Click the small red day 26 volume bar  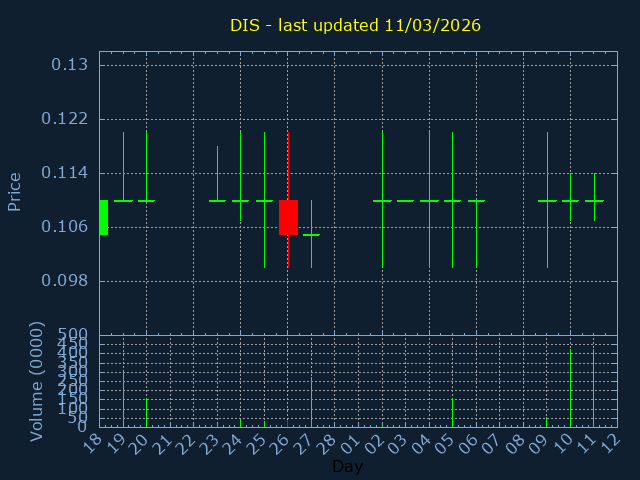[287, 423]
